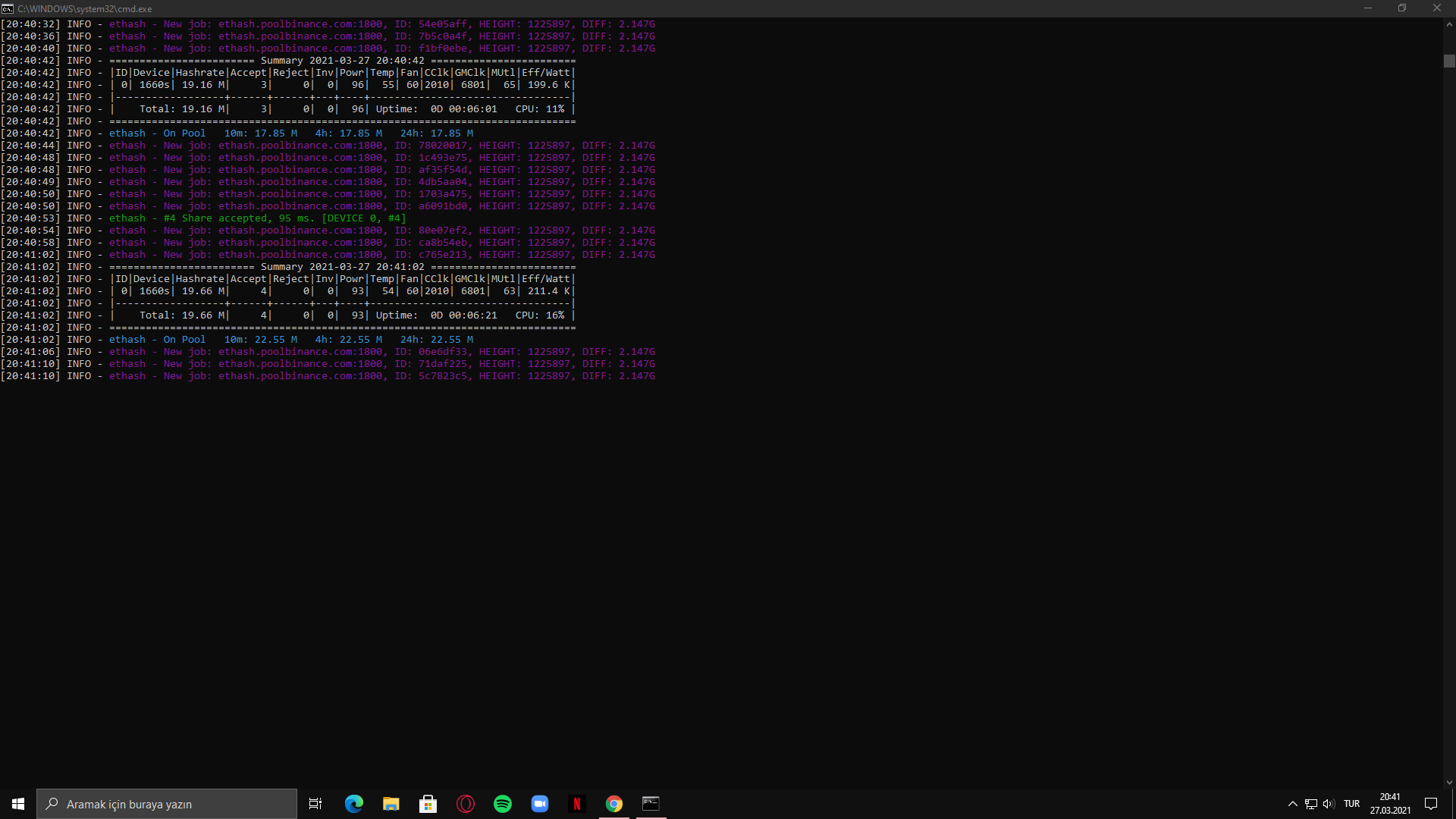Click the job ID '5c7823c5'
The width and height of the screenshot is (1456, 819).
point(443,376)
